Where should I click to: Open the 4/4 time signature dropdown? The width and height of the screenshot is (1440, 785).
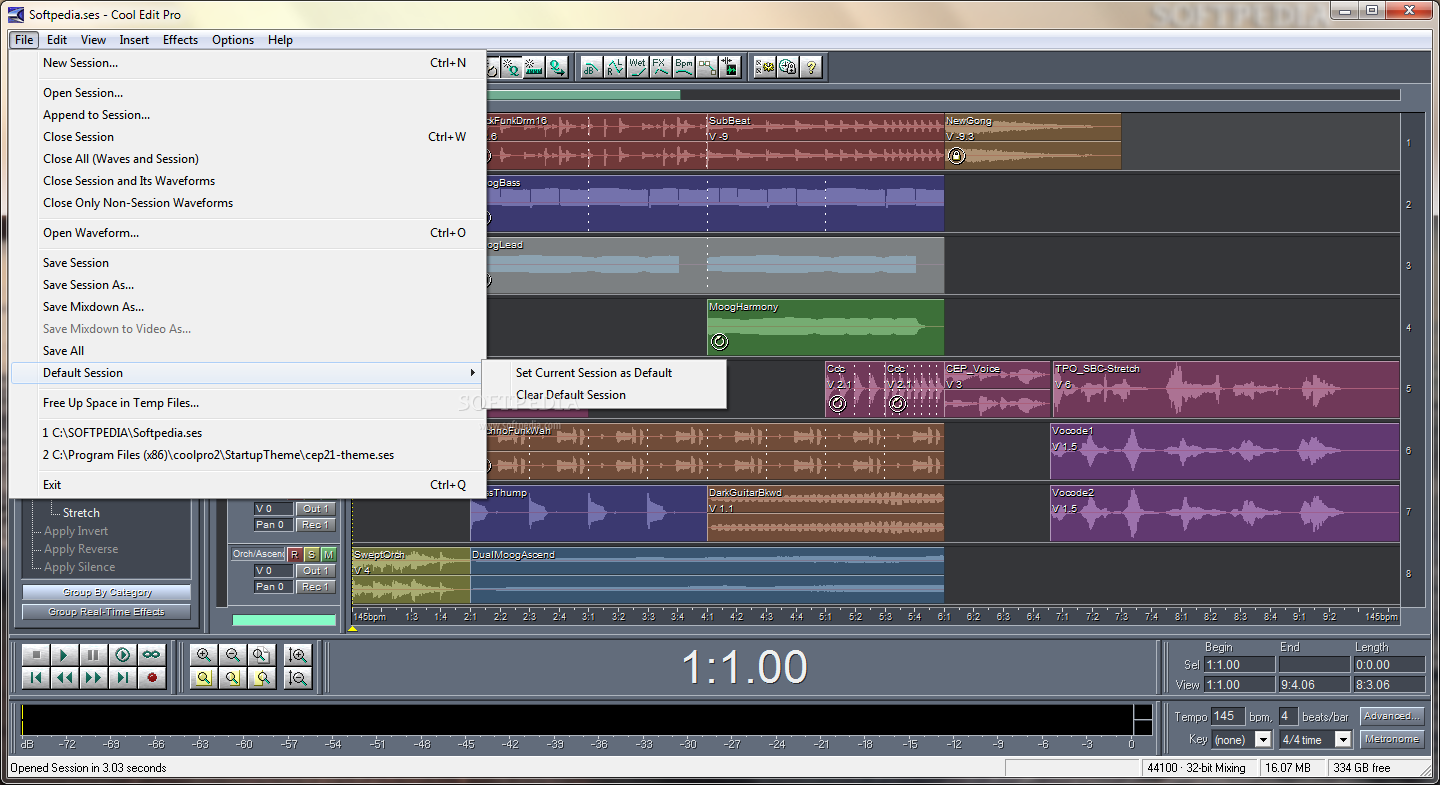(1343, 740)
